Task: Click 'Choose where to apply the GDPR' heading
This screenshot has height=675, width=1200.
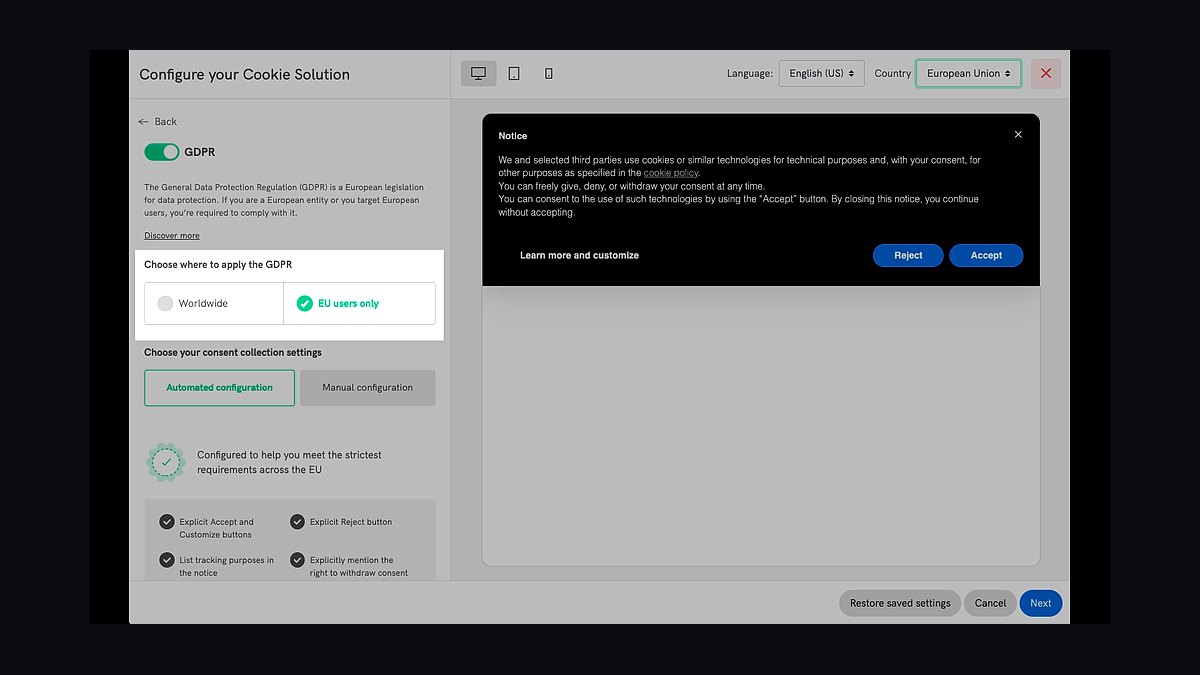Action: pos(218,265)
